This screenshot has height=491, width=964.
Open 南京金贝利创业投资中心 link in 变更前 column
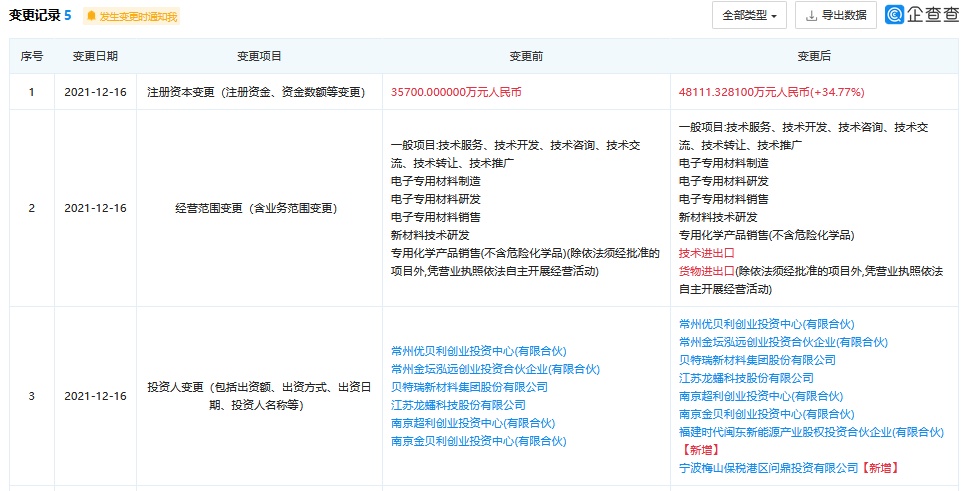click(x=478, y=441)
